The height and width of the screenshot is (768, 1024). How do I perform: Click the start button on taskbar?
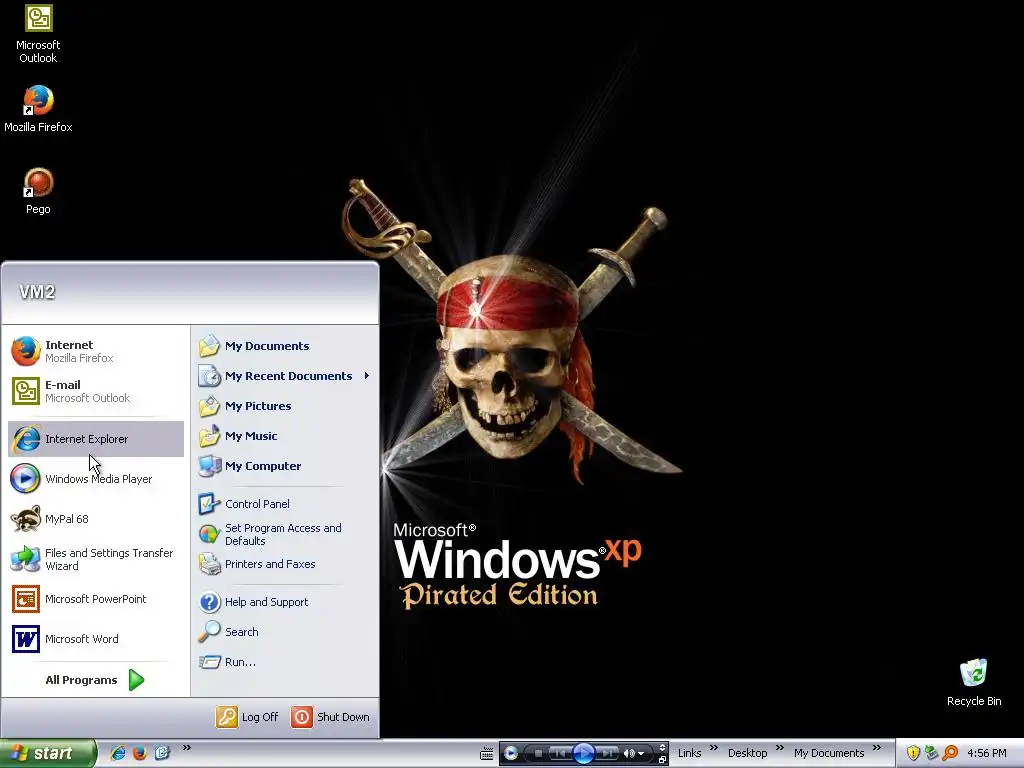click(48, 754)
